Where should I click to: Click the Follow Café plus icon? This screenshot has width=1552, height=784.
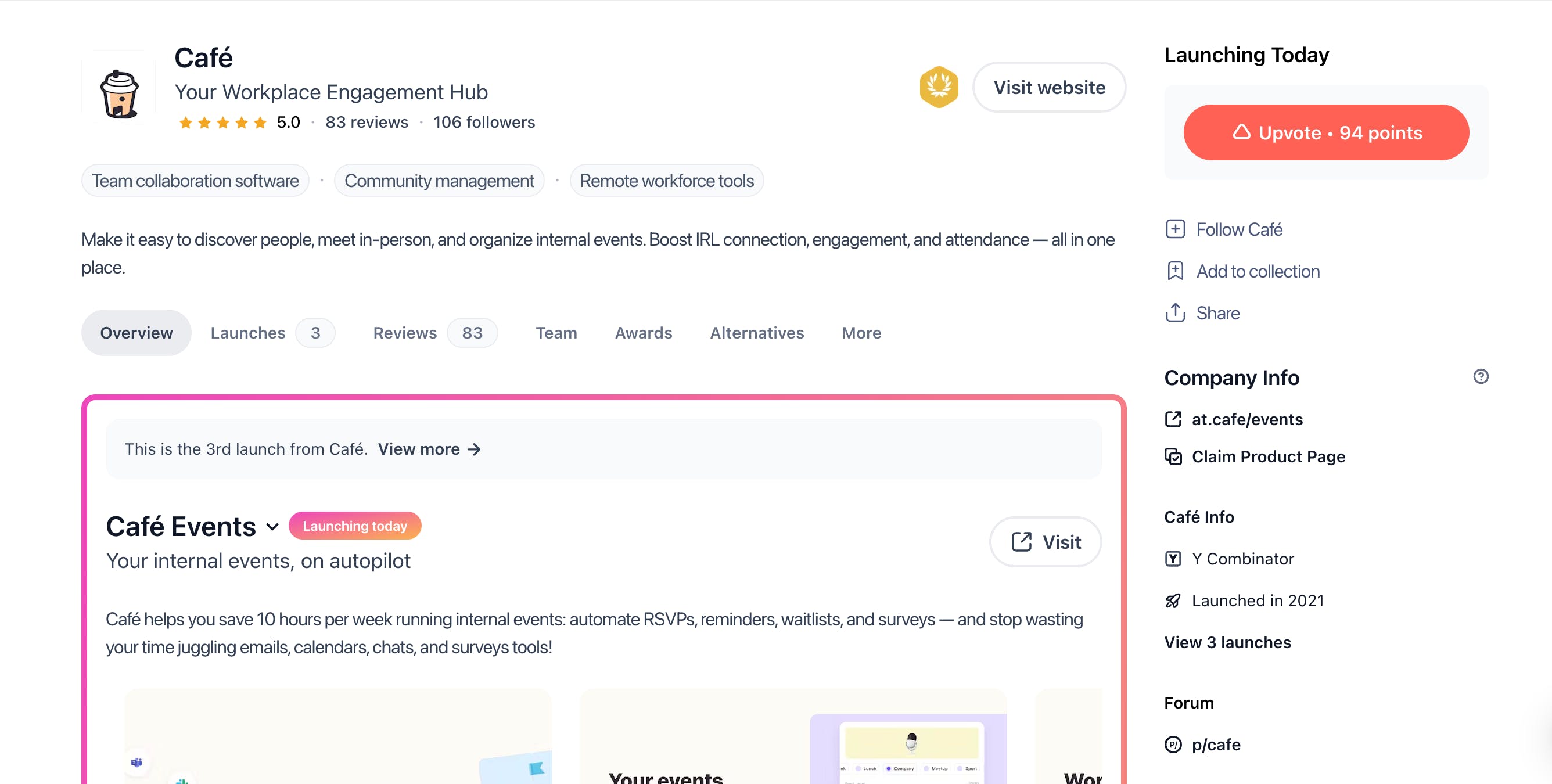click(1174, 229)
